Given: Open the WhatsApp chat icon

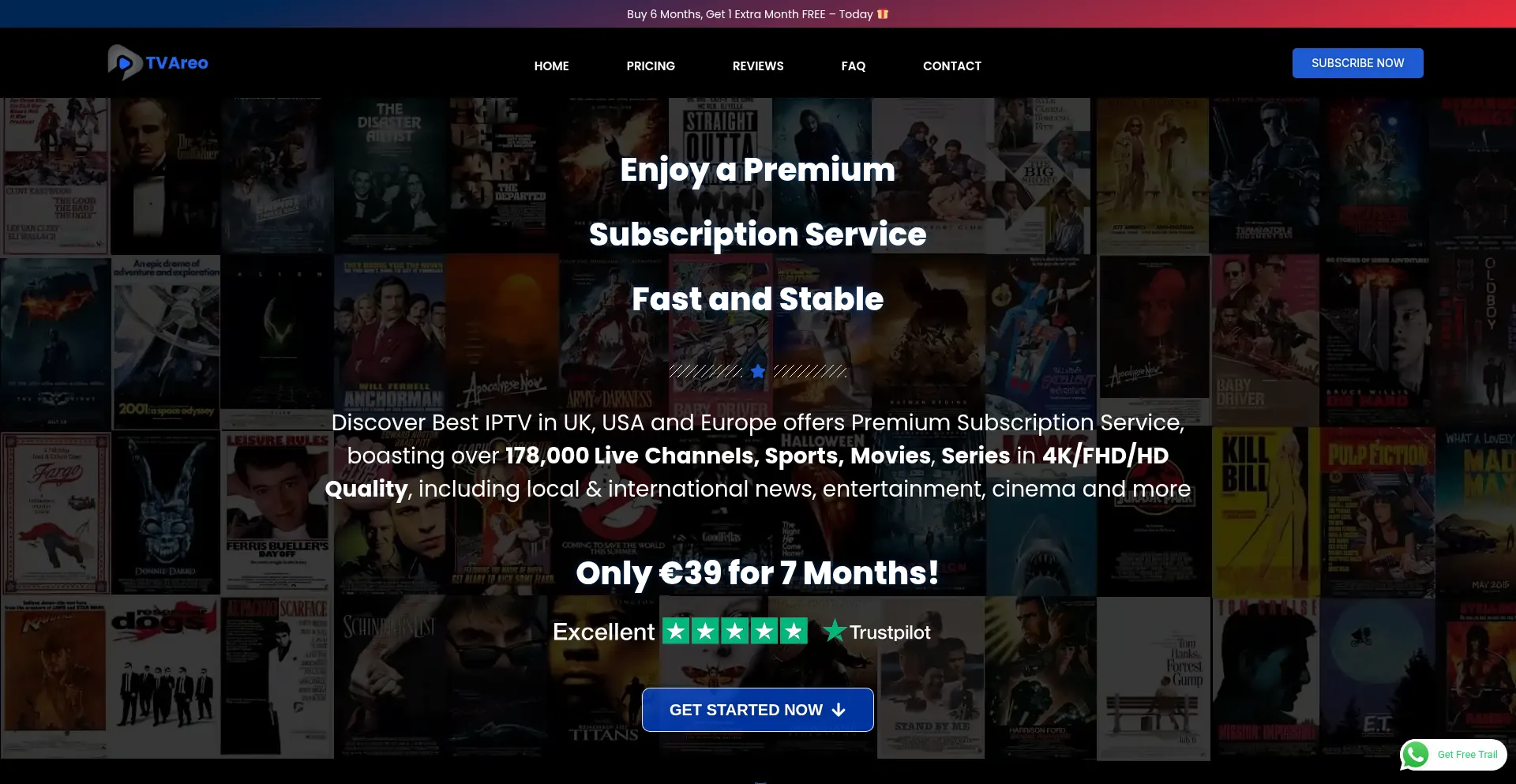Looking at the screenshot, I should point(1416,755).
